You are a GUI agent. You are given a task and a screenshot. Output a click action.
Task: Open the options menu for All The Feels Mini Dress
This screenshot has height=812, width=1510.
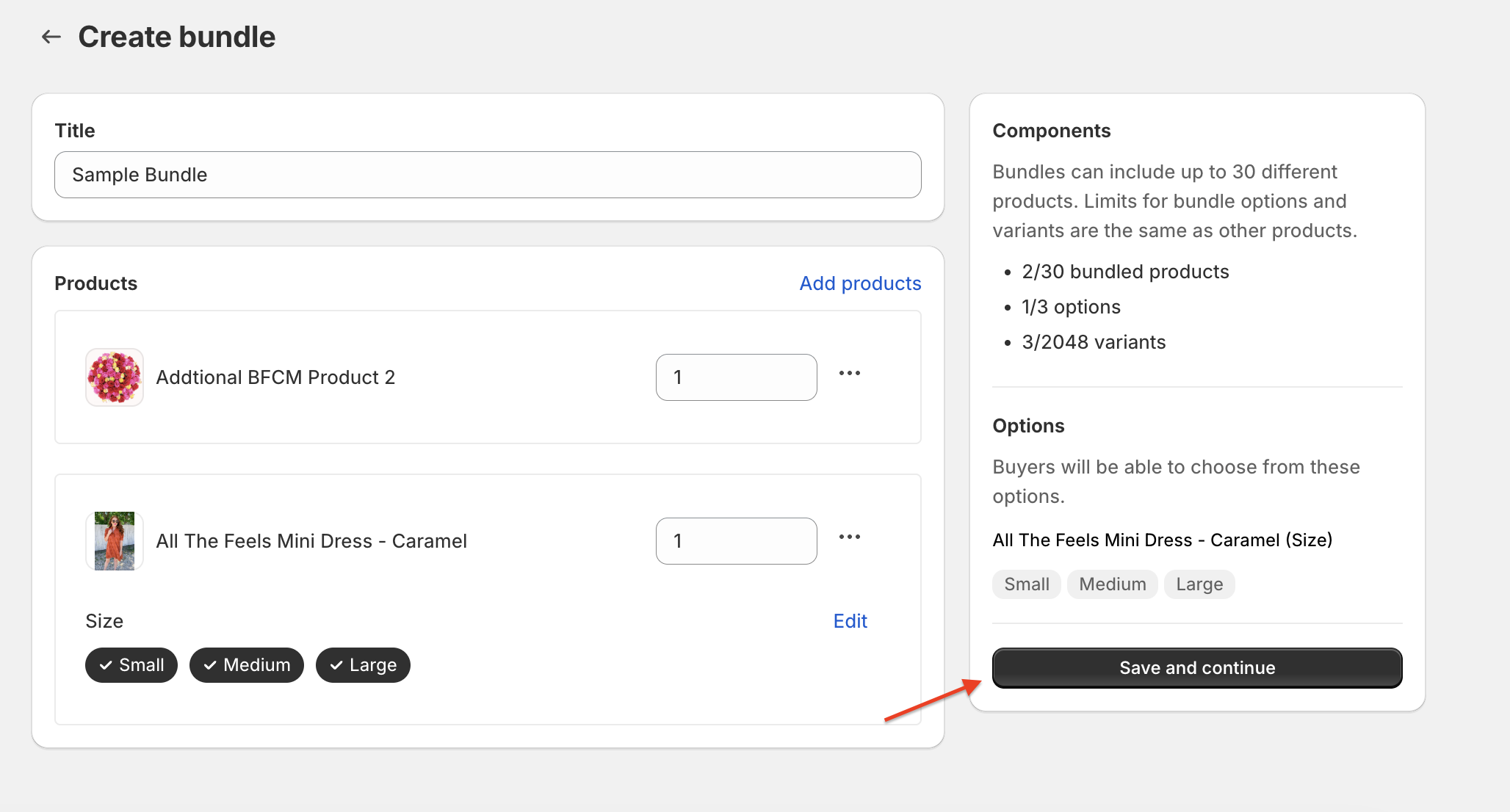[x=850, y=537]
